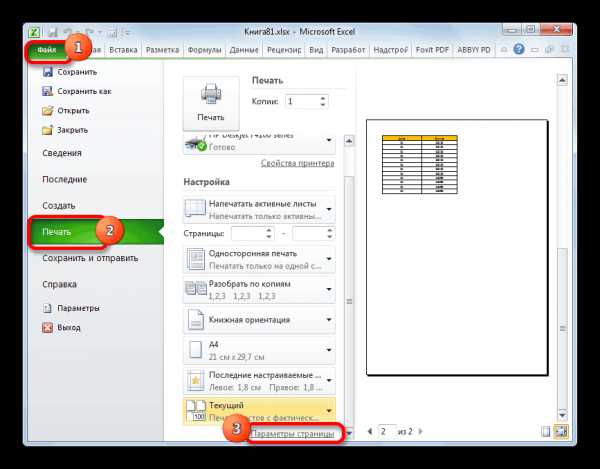Click the blue Help question mark icon
The image size is (600, 469).
tap(518, 49)
